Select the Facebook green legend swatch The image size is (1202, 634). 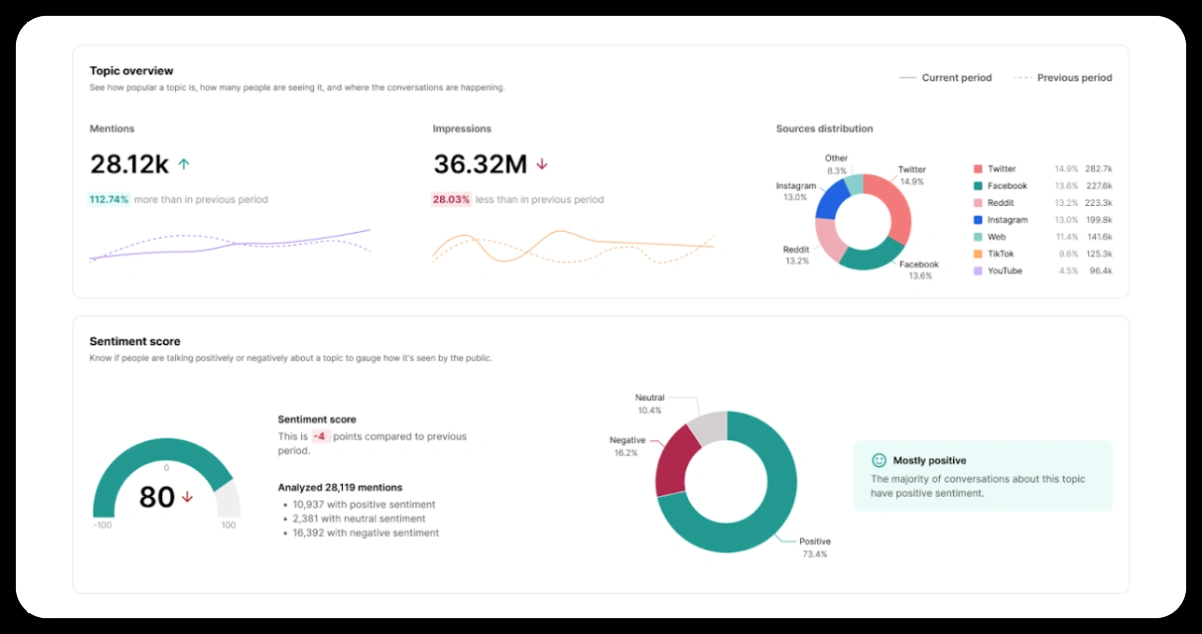978,186
